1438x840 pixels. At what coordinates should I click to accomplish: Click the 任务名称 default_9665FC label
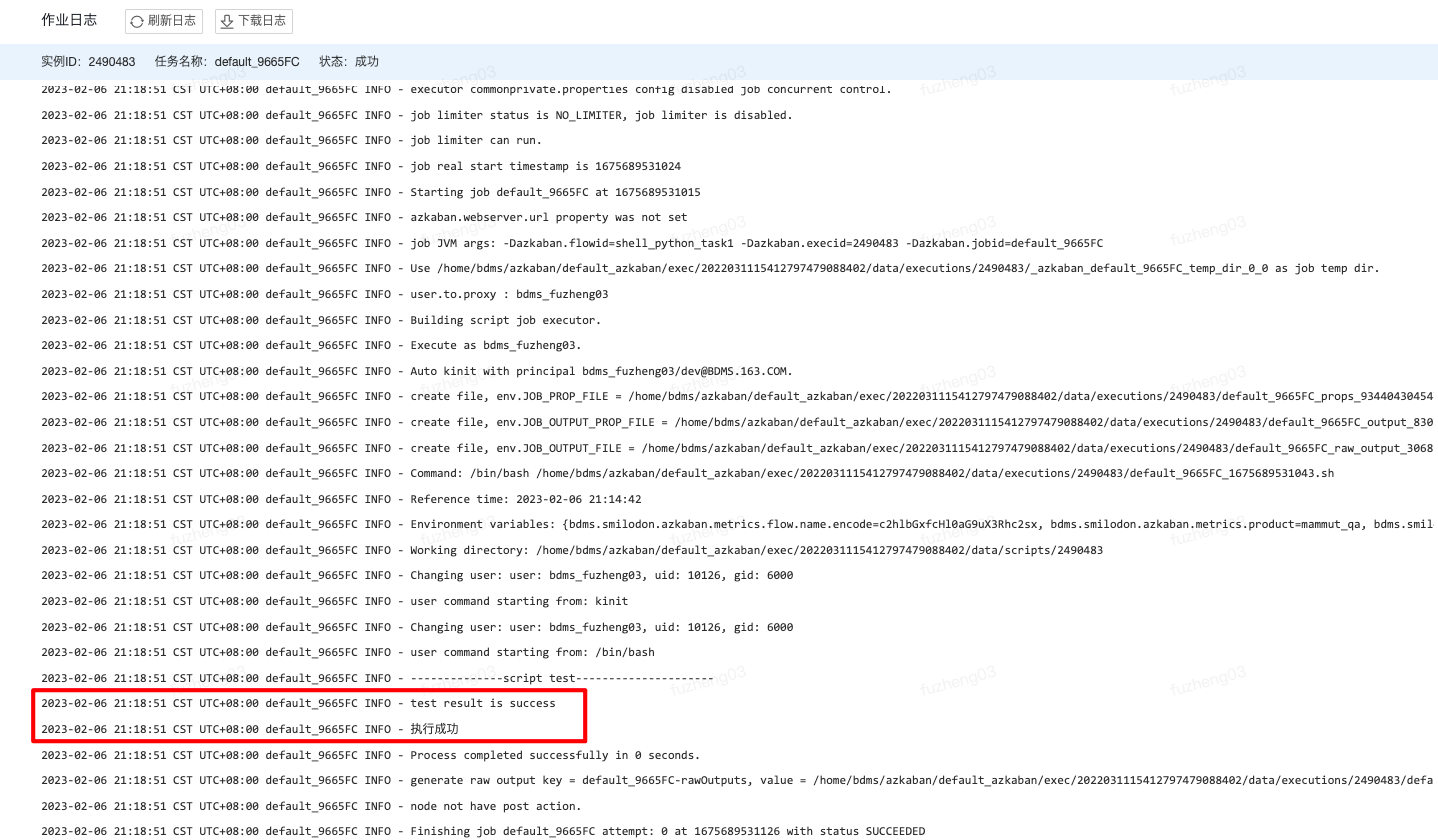(227, 62)
